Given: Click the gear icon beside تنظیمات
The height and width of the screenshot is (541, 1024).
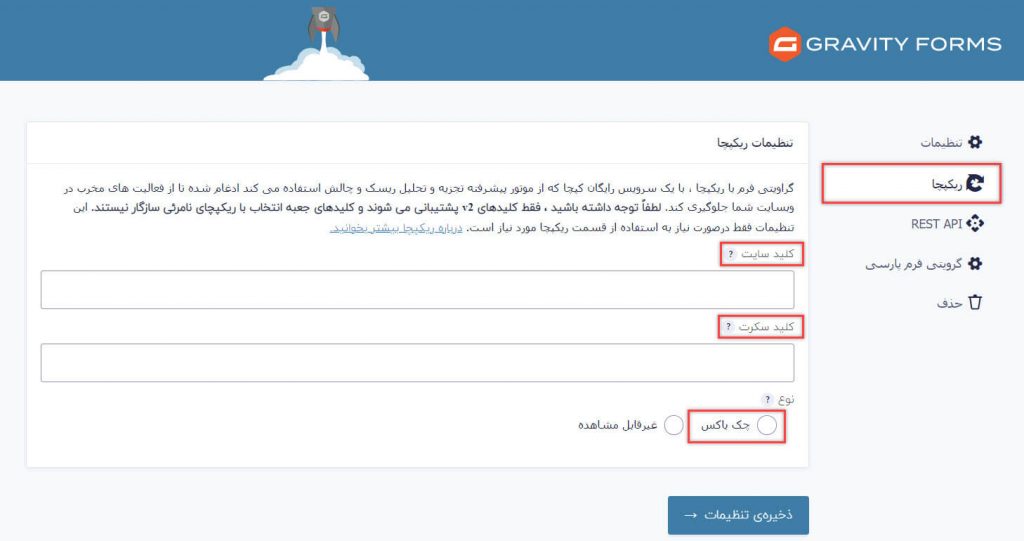Looking at the screenshot, I should (x=975, y=142).
